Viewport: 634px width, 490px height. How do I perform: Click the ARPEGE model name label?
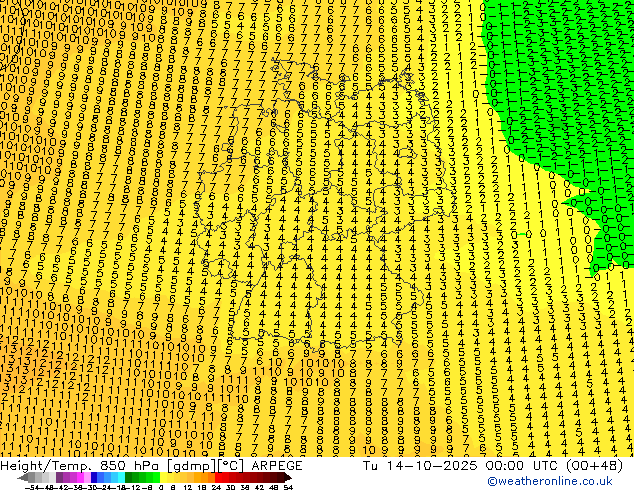click(x=277, y=465)
